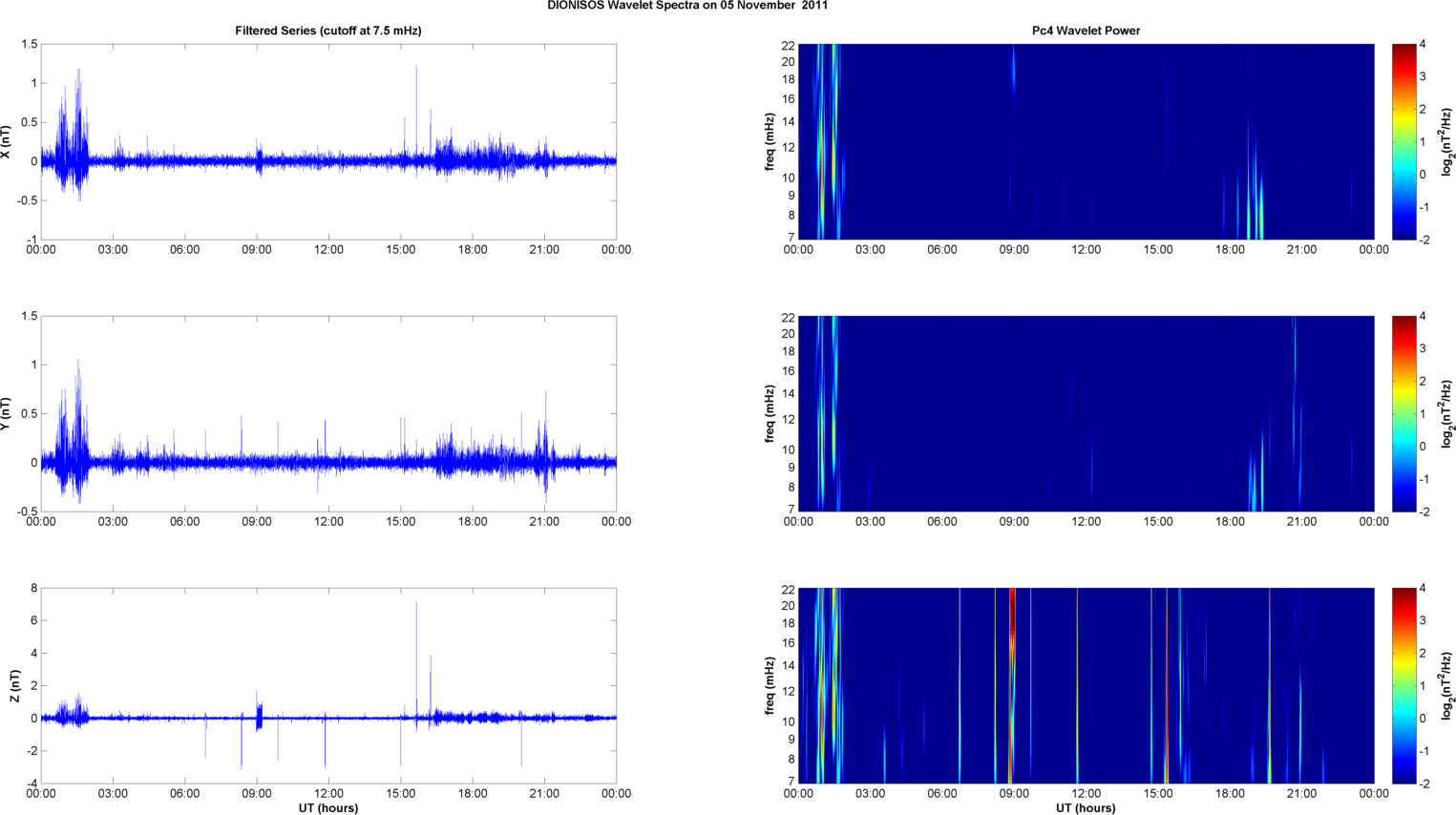Select the freq (mHz) label of the top spectrogram
This screenshot has width=1456, height=815.
(x=770, y=141)
